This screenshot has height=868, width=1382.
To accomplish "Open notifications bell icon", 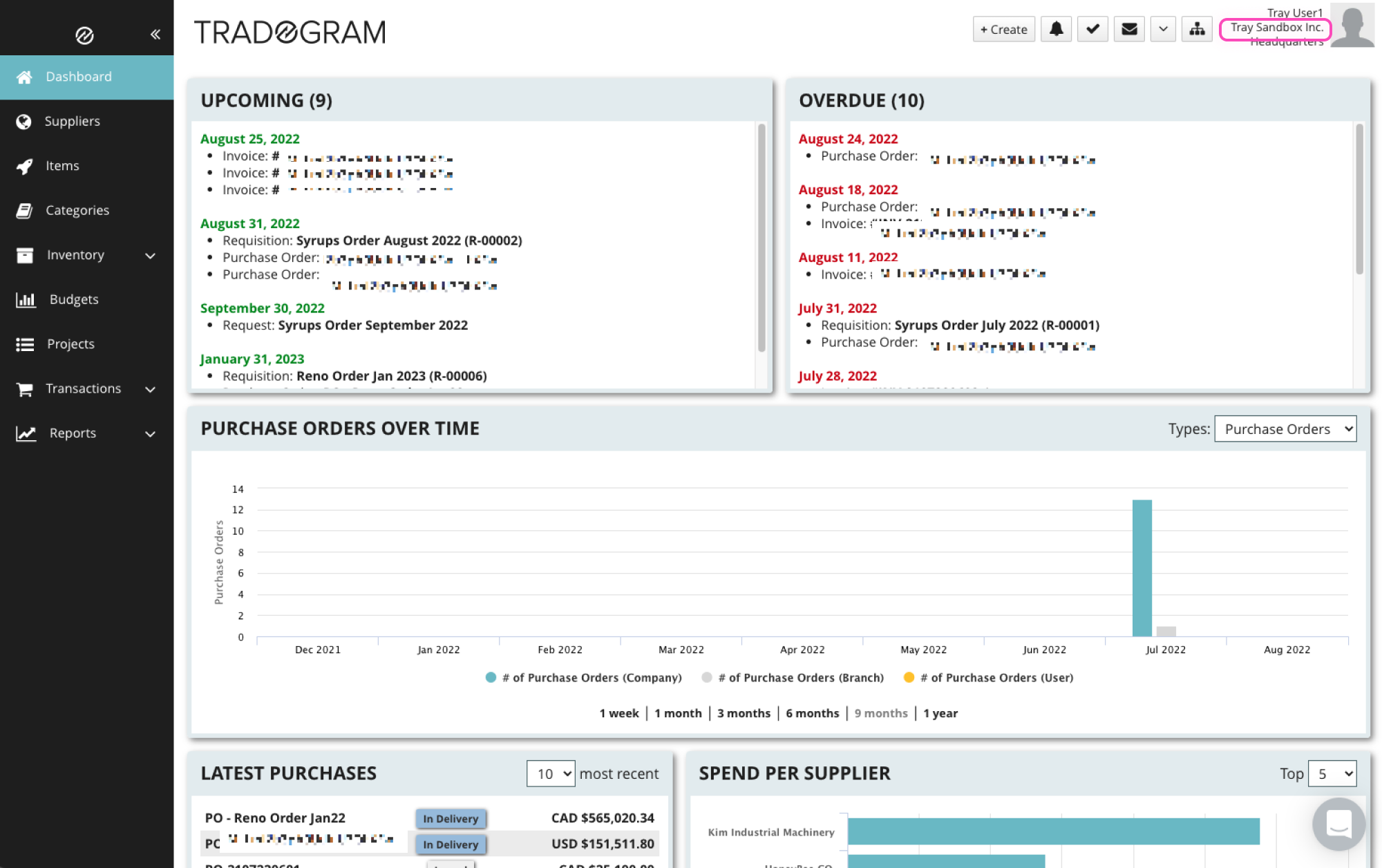I will (1056, 29).
